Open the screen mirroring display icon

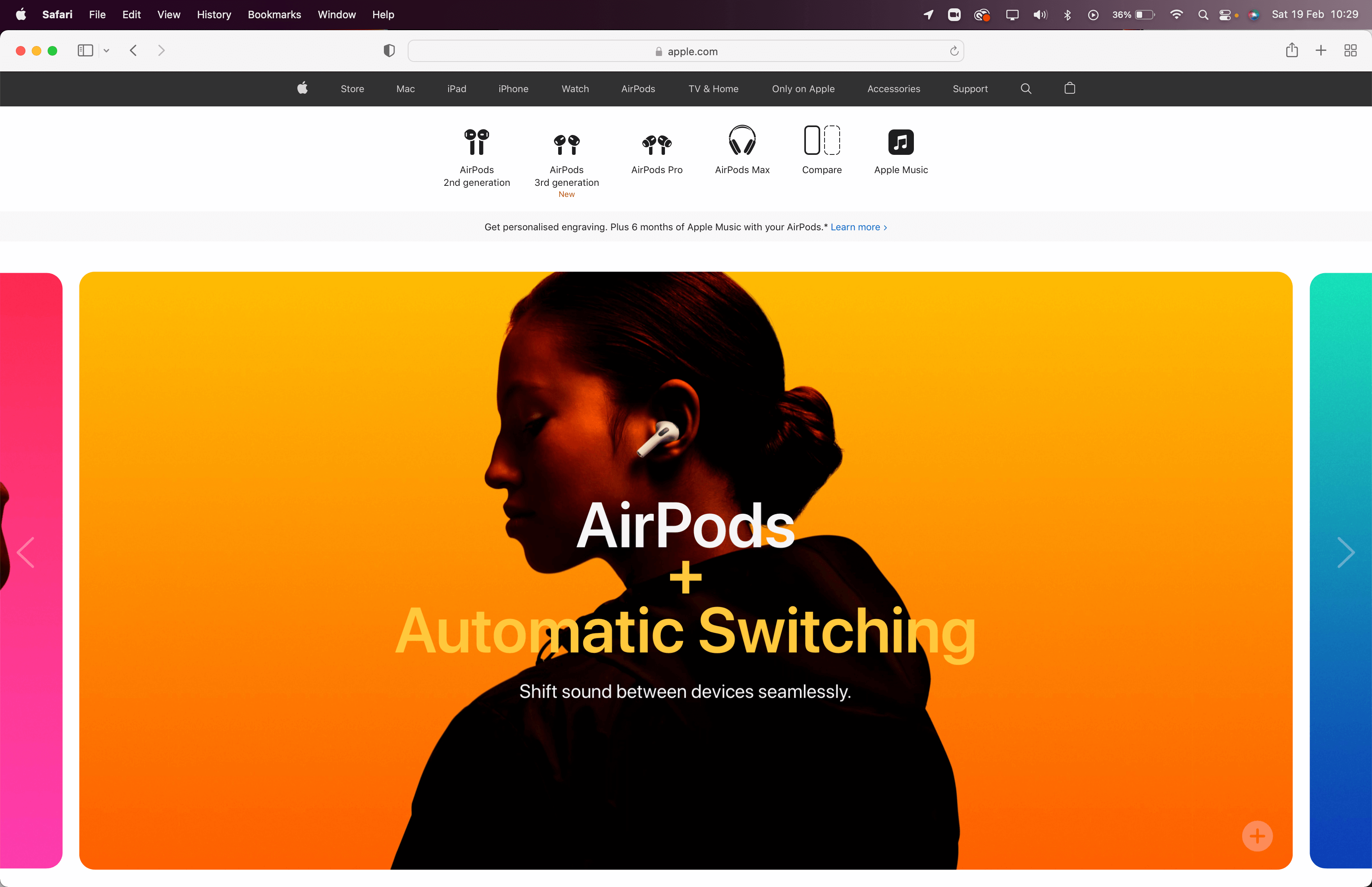1012,15
